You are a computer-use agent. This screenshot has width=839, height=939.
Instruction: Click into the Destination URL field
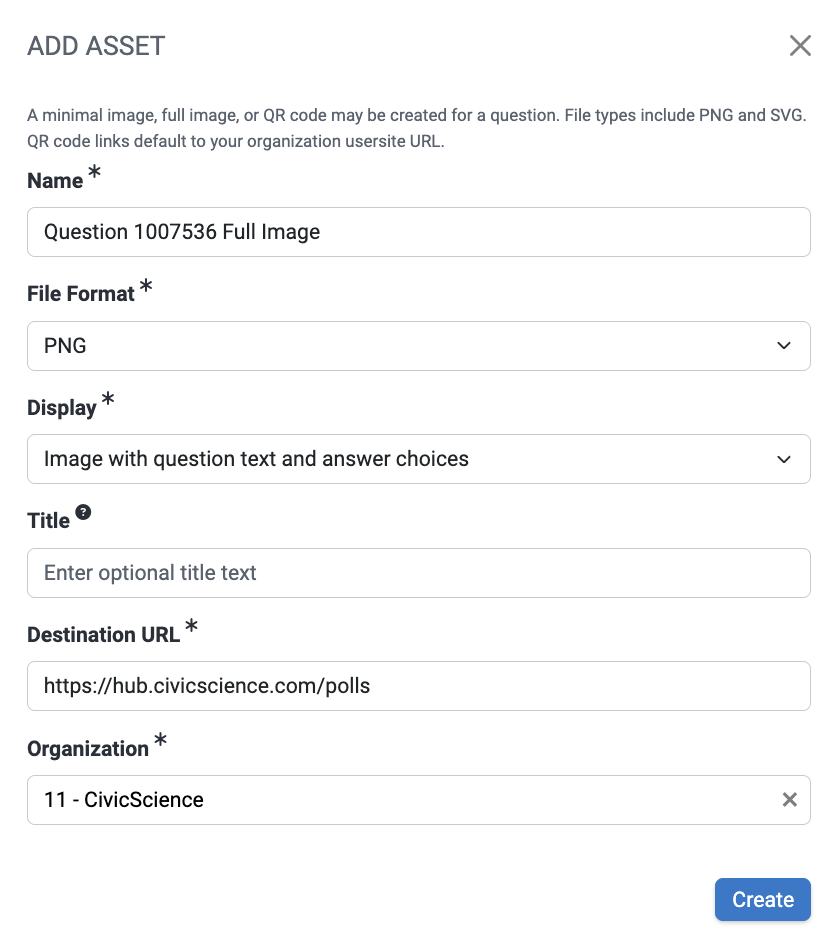click(418, 686)
